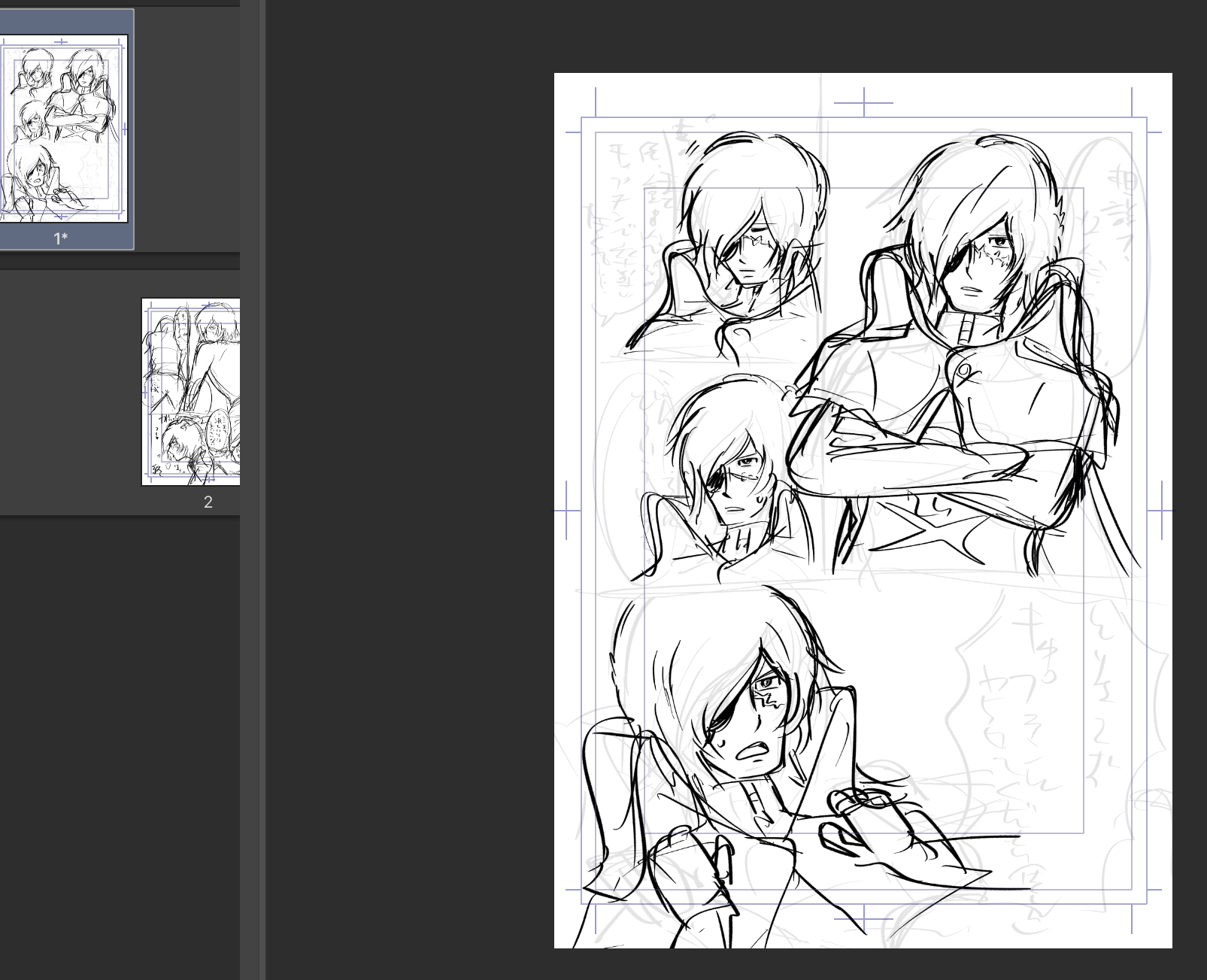Open the page 2 thumbnail

point(191,391)
